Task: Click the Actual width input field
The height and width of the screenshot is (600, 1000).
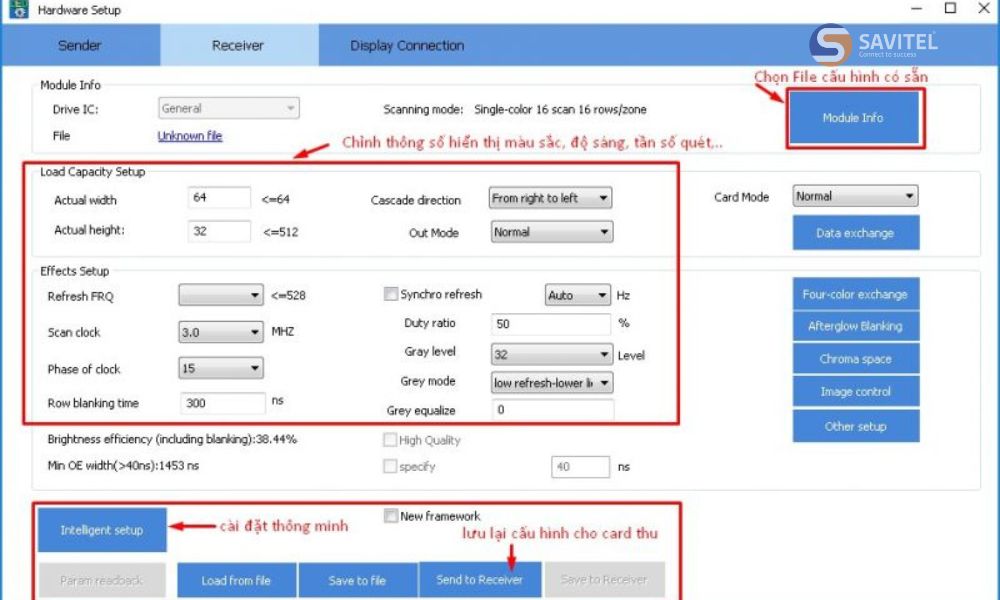Action: pos(219,199)
